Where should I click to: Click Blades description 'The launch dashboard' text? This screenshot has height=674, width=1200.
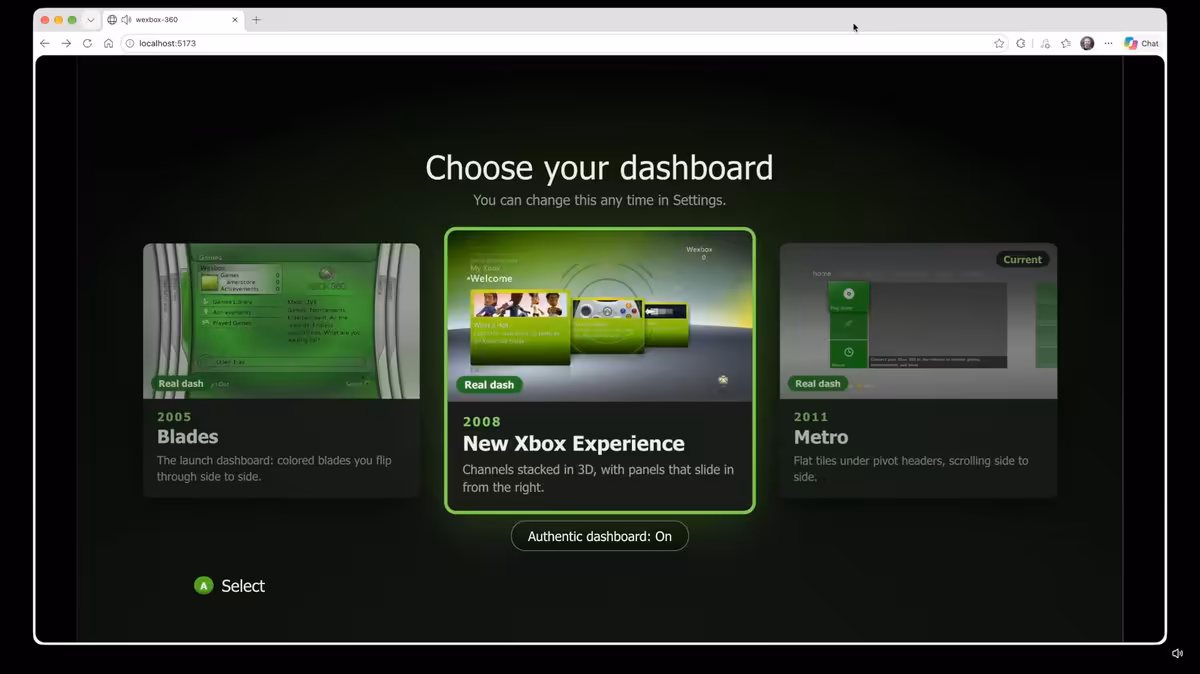click(x=274, y=469)
